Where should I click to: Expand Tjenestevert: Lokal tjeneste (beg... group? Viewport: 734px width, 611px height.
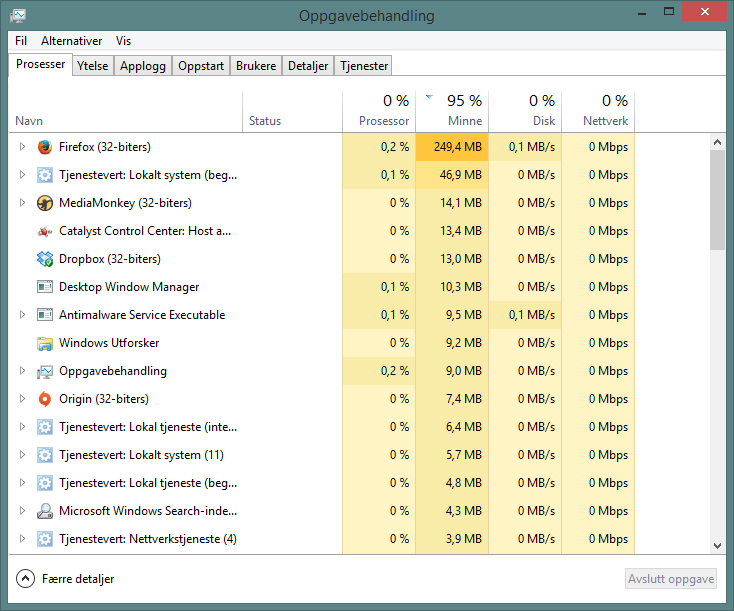coord(22,483)
